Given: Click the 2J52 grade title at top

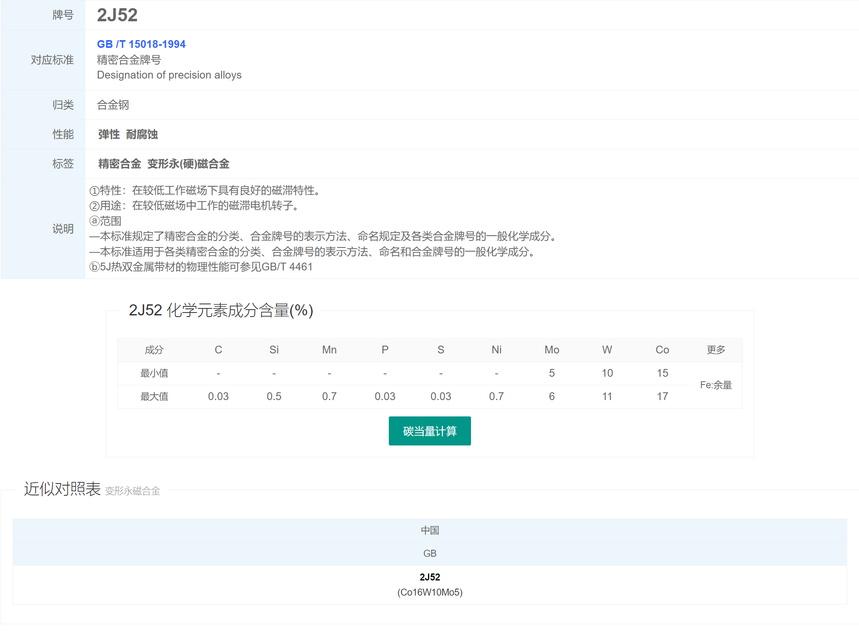Looking at the screenshot, I should coord(117,15).
